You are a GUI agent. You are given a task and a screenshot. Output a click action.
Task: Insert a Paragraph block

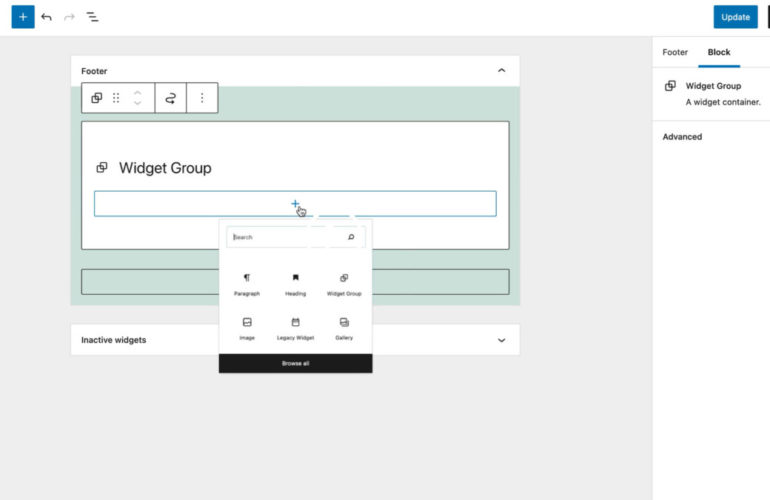(247, 284)
